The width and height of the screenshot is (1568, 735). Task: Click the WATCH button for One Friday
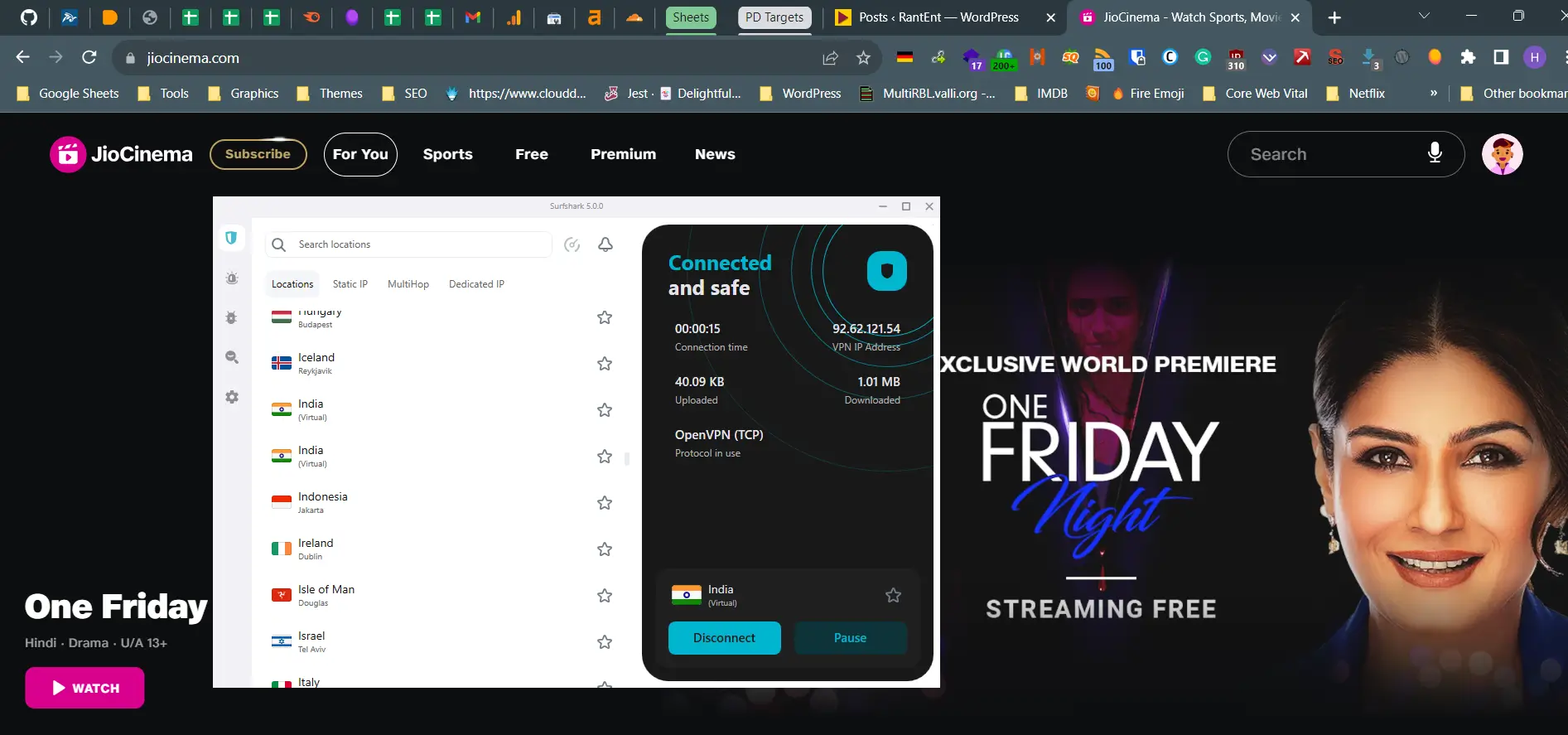pos(84,688)
